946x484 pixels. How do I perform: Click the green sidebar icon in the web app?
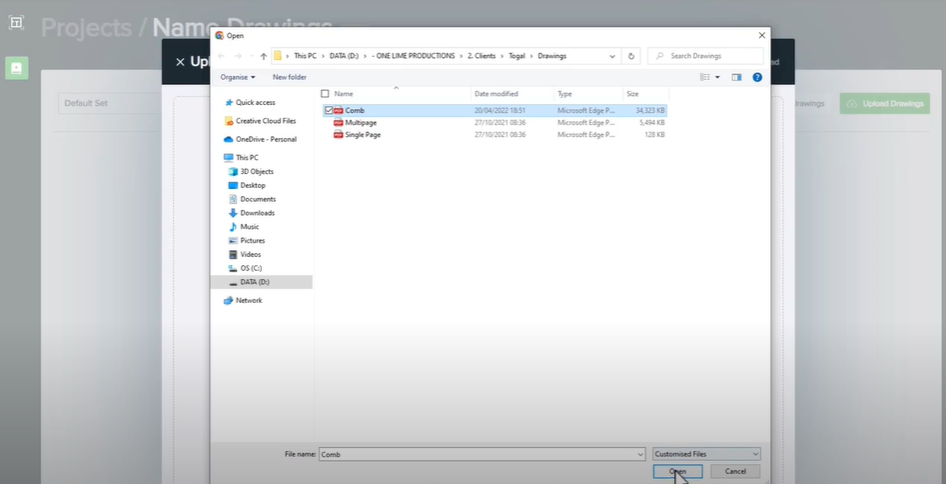(16, 68)
